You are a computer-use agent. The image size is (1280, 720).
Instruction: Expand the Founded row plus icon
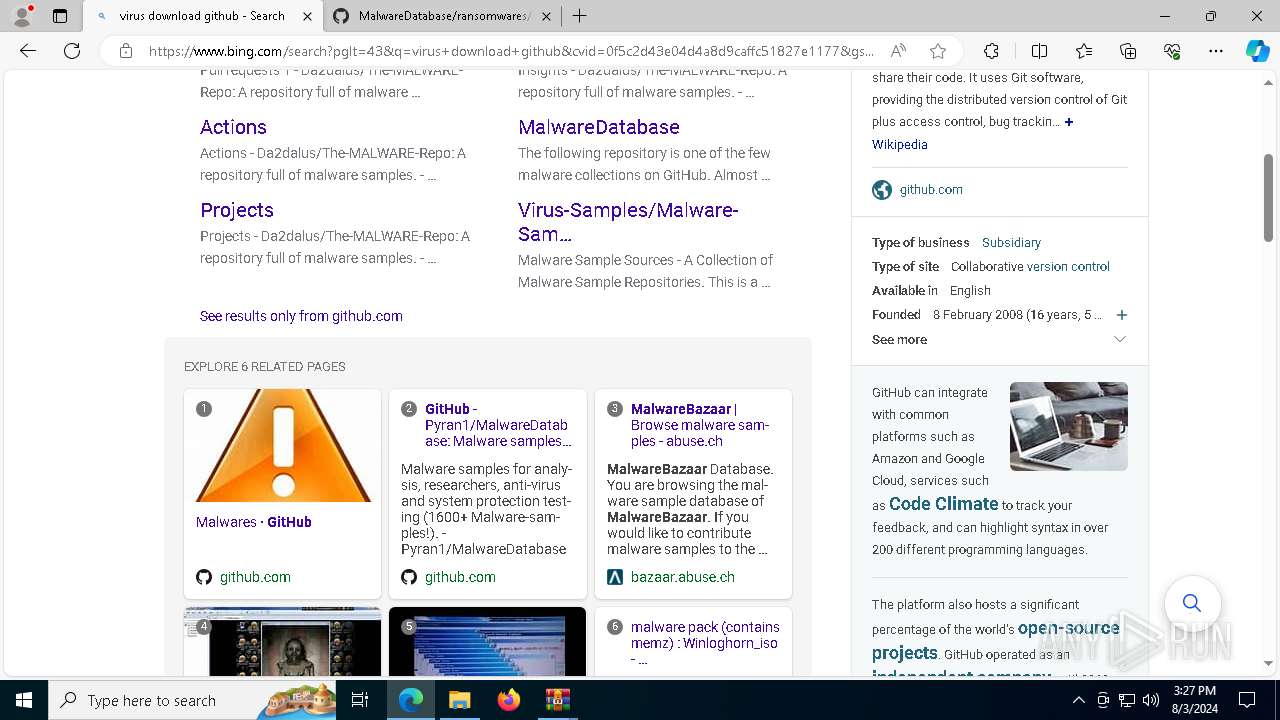pyautogui.click(x=1121, y=315)
